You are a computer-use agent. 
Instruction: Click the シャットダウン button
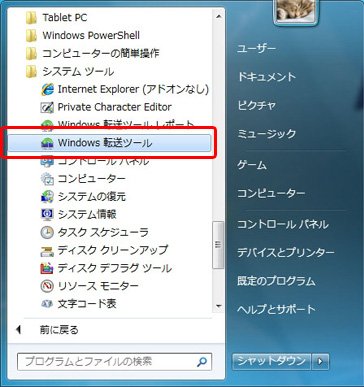[271, 361]
